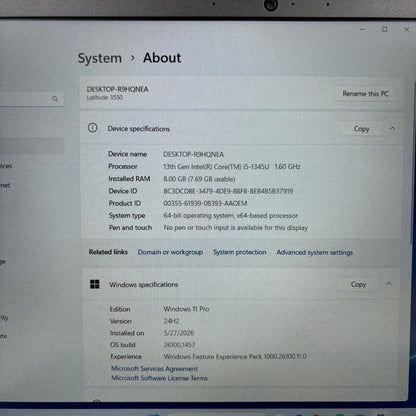Open the Domain or workgroup link
416x416 pixels.
pos(170,252)
